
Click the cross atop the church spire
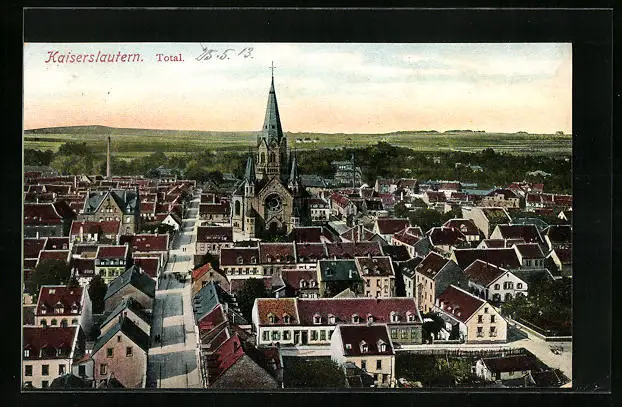[272, 68]
